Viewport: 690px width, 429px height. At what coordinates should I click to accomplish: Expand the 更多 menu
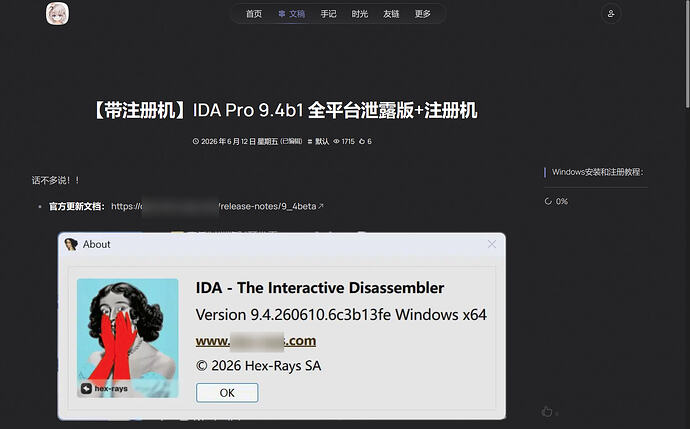point(422,14)
